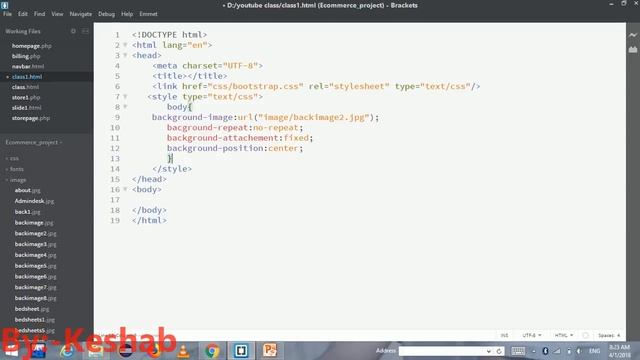640x360 pixels.
Task: Click the meta charset line in editor
Action: (207, 65)
